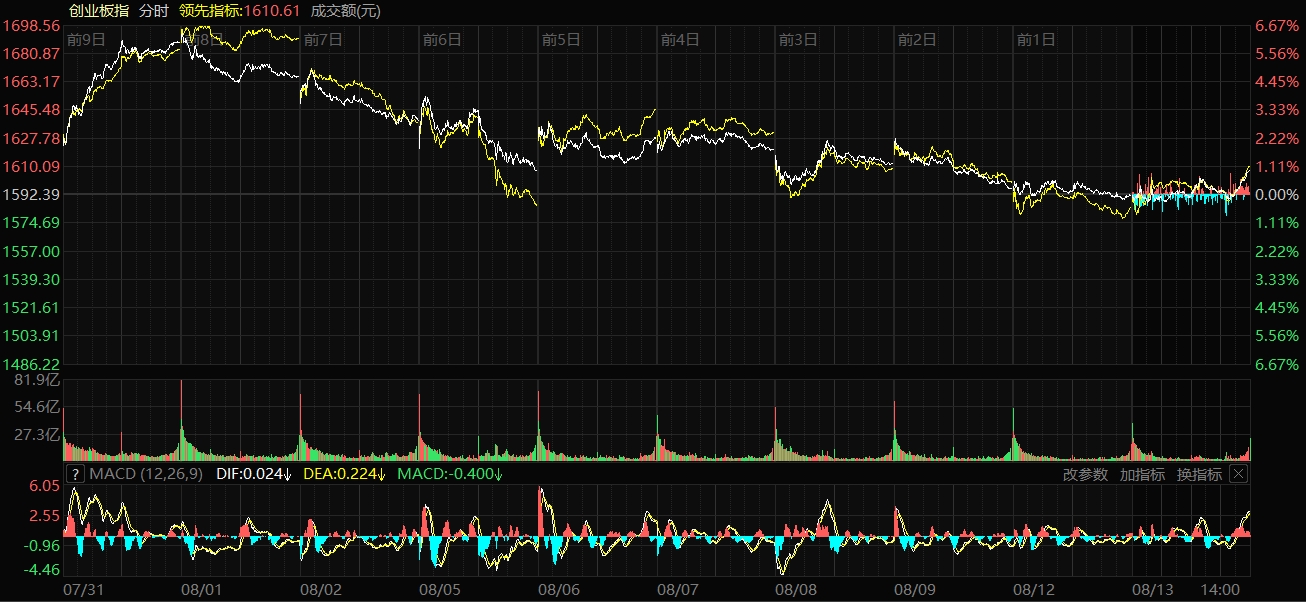
Task: Select the 前4日 day marker
Action: tap(680, 40)
